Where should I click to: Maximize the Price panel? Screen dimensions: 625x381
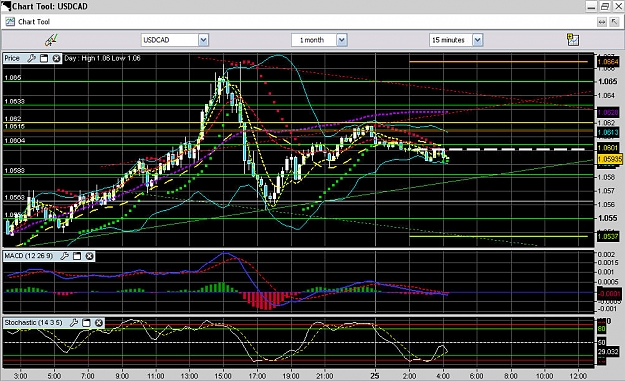pos(44,59)
